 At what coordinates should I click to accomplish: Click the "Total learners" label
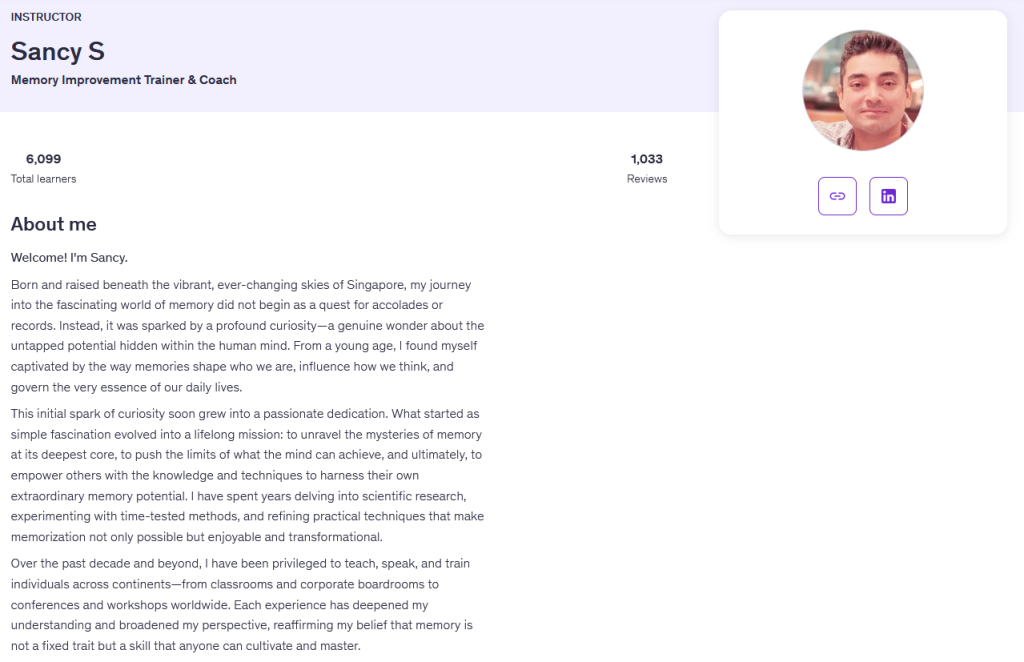click(44, 179)
